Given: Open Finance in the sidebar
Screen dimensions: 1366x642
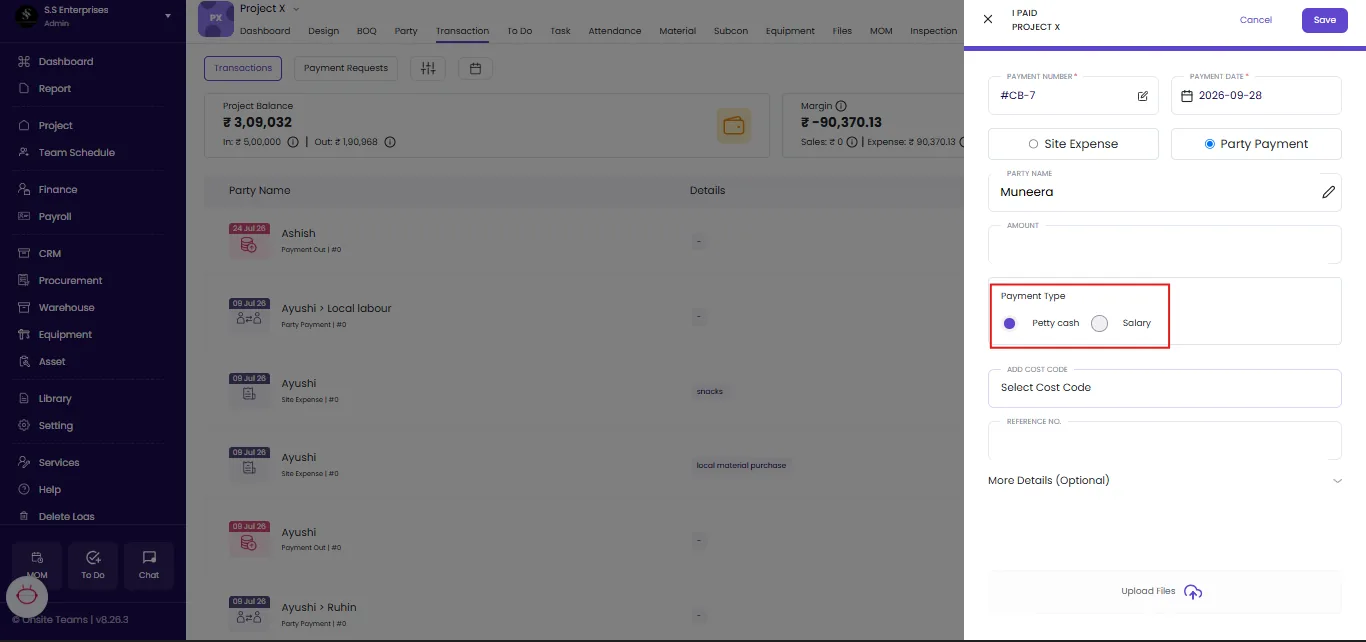Looking at the screenshot, I should click(x=58, y=189).
